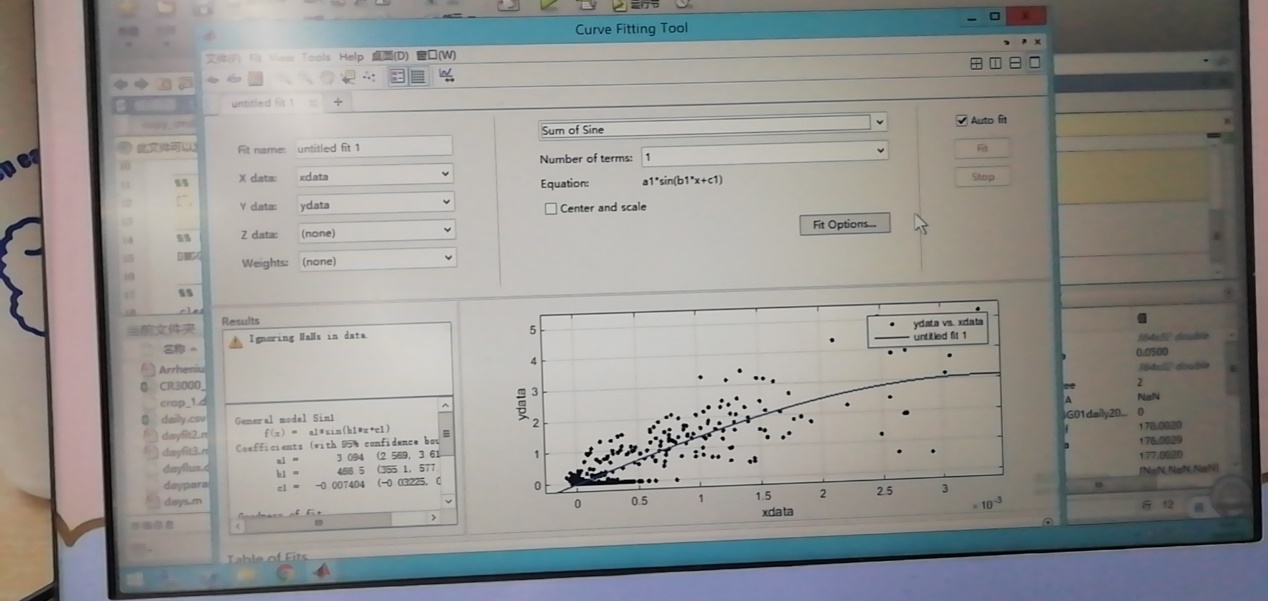Select CR3000 file in MATLAB folder panel
Image resolution: width=1268 pixels, height=601 pixels.
click(x=182, y=385)
